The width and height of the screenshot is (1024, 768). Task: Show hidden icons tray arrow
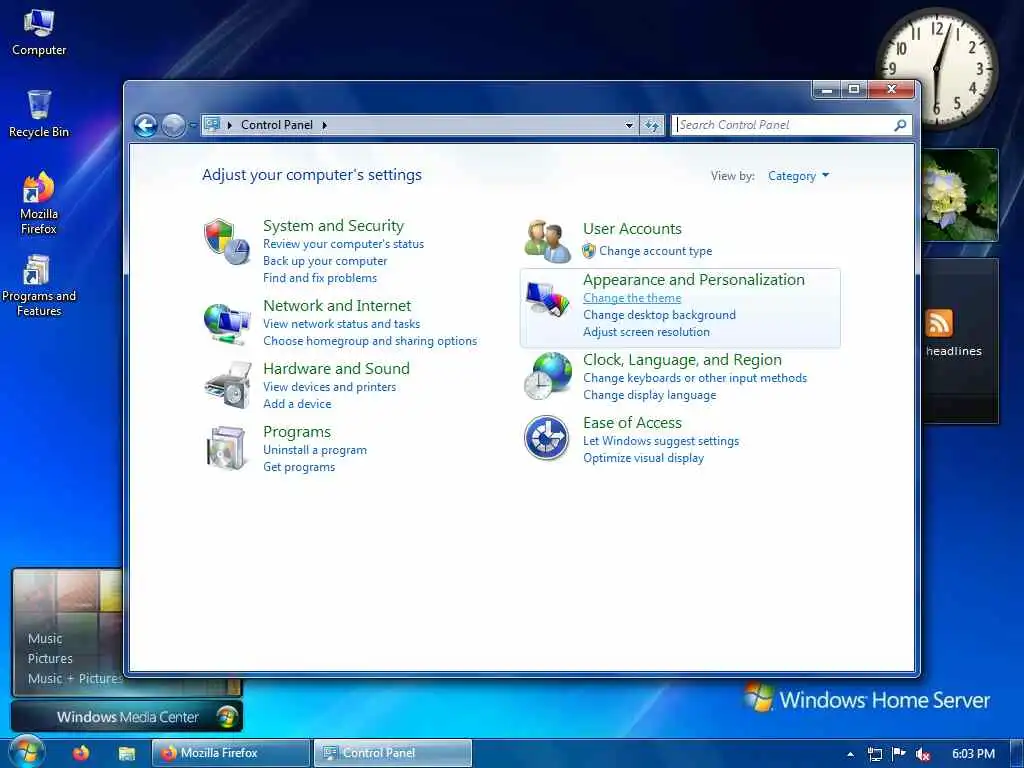tap(850, 754)
